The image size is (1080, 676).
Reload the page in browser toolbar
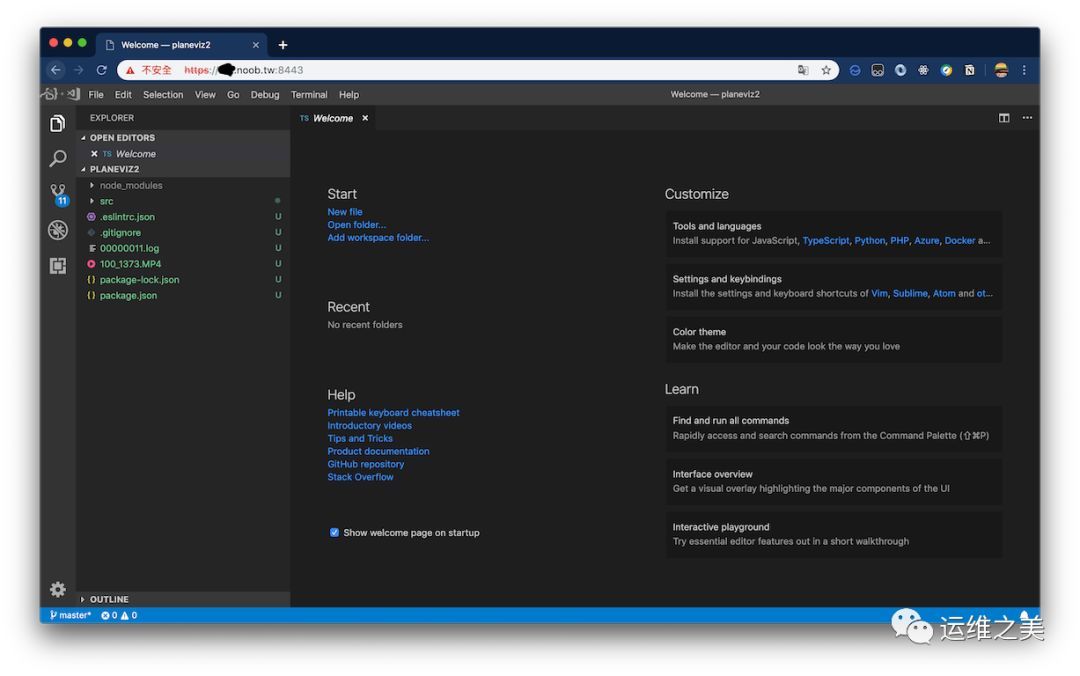(x=101, y=70)
